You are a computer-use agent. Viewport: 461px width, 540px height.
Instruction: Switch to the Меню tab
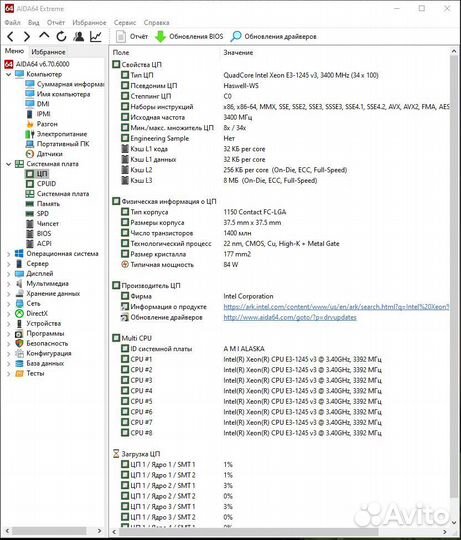pyautogui.click(x=14, y=51)
